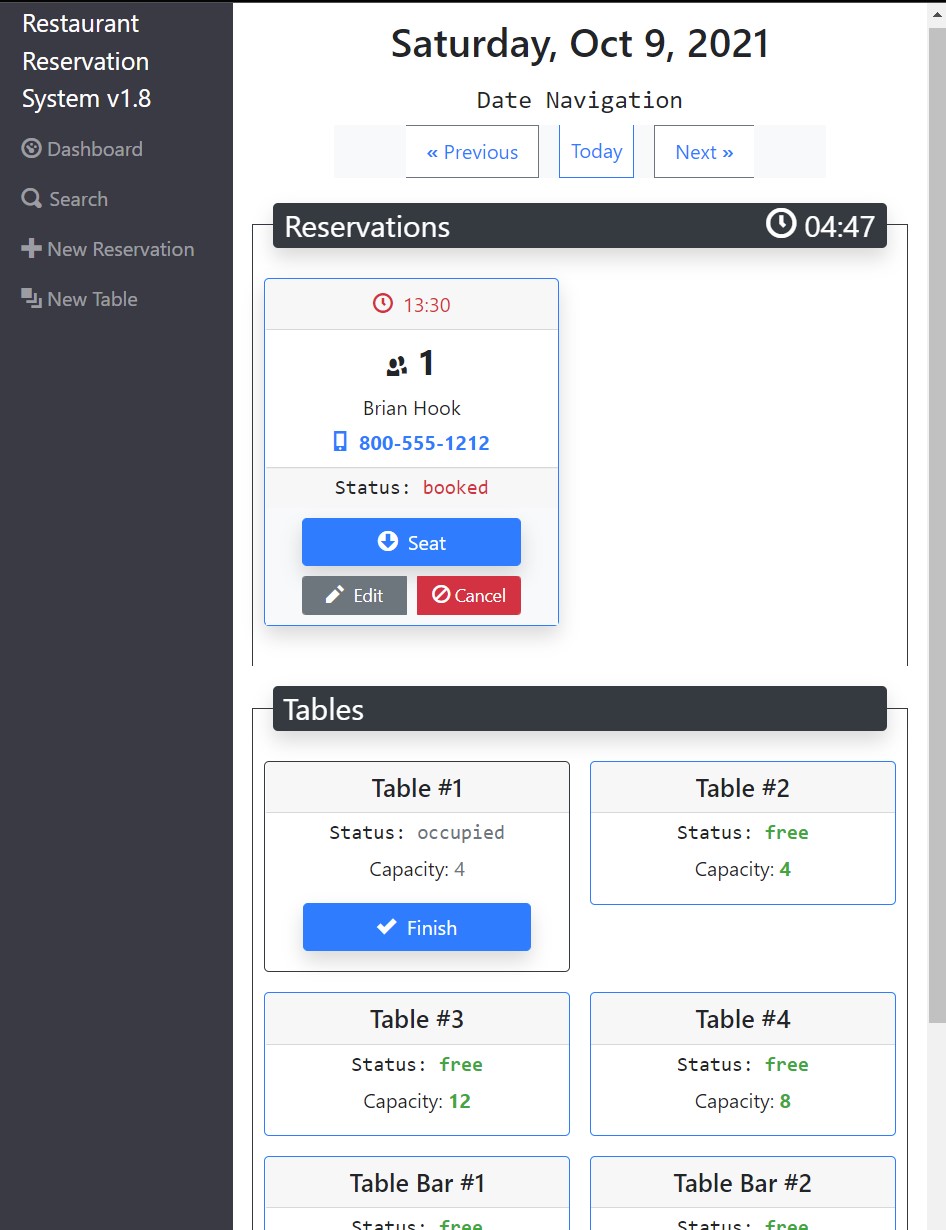This screenshot has width=946, height=1230.
Task: Click the checkmark icon on Finish button
Action: tap(386, 927)
